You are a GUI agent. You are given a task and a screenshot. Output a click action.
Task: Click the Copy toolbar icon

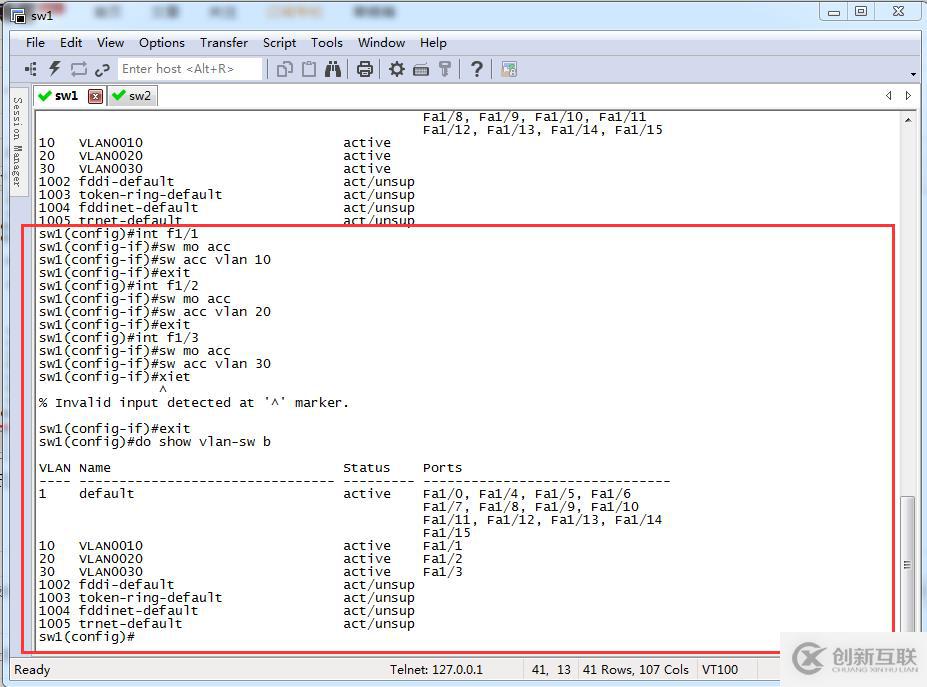[285, 69]
